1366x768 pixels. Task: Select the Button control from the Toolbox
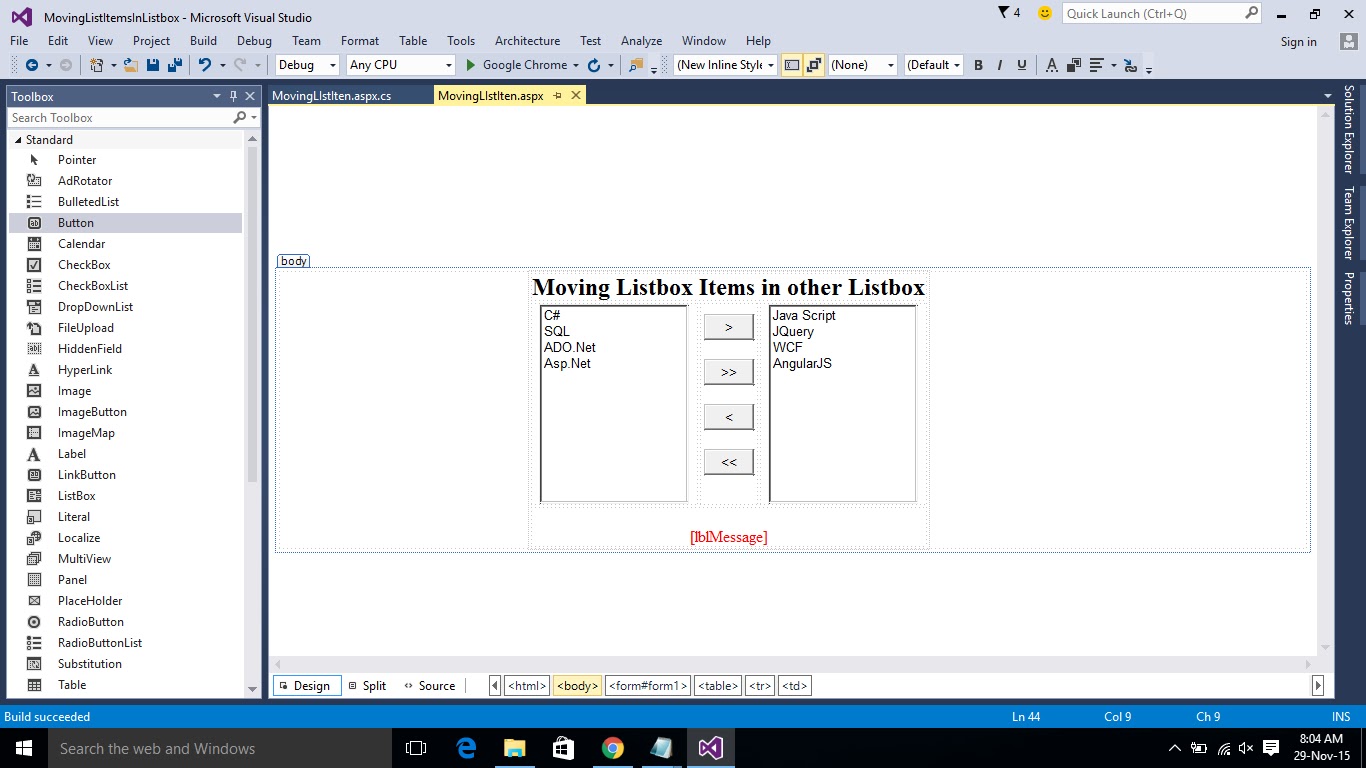75,222
